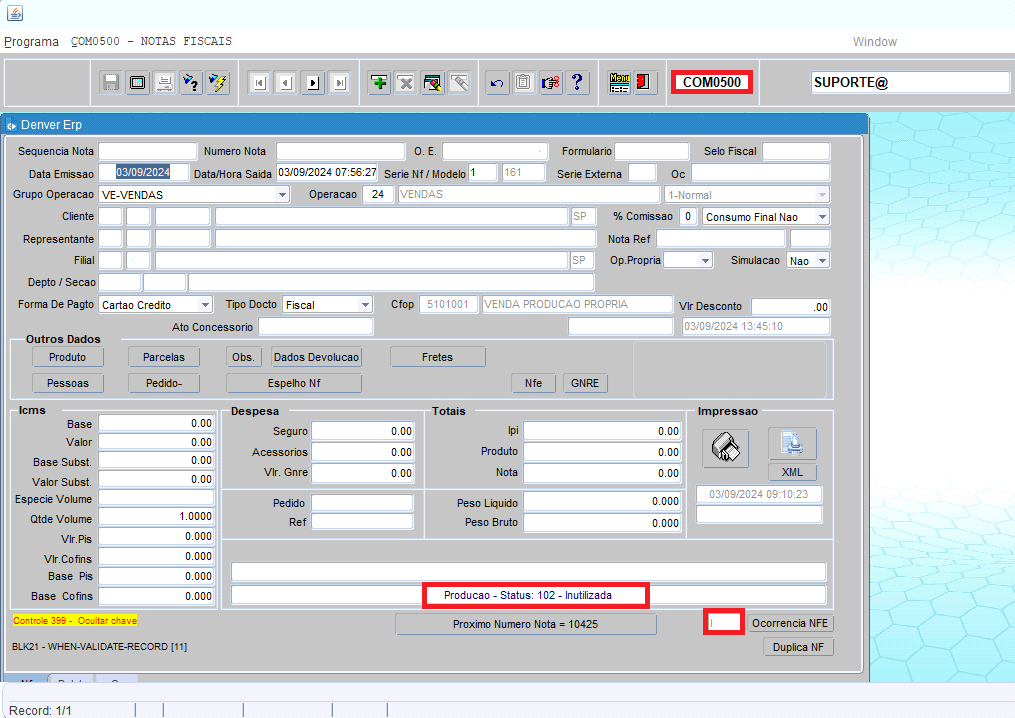Click the pointing hand toolbar icon
Screen dimensions: 1015x718
coord(551,83)
